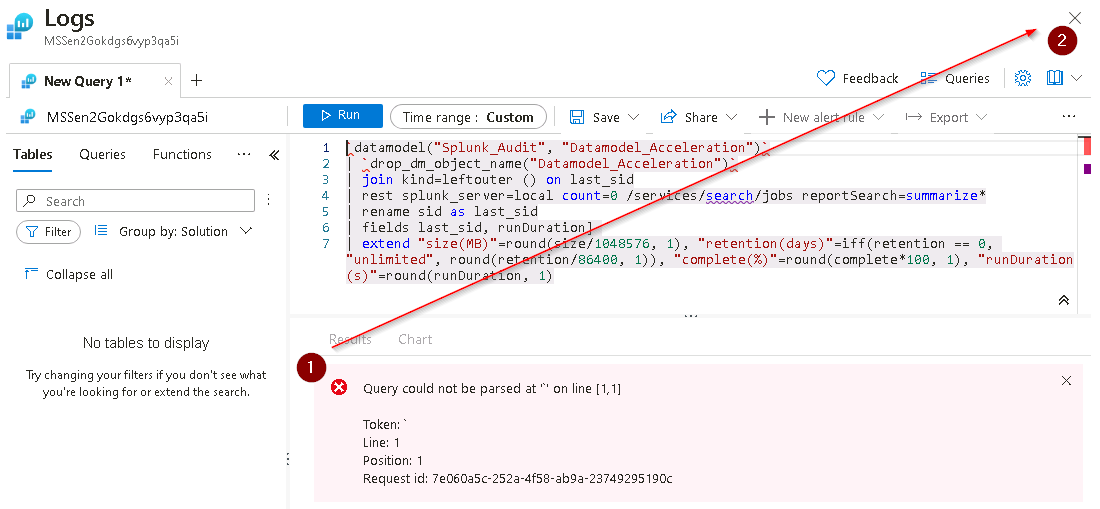Image resolution: width=1100 pixels, height=509 pixels.
Task: Open the documentation book icon
Action: [x=1054, y=78]
